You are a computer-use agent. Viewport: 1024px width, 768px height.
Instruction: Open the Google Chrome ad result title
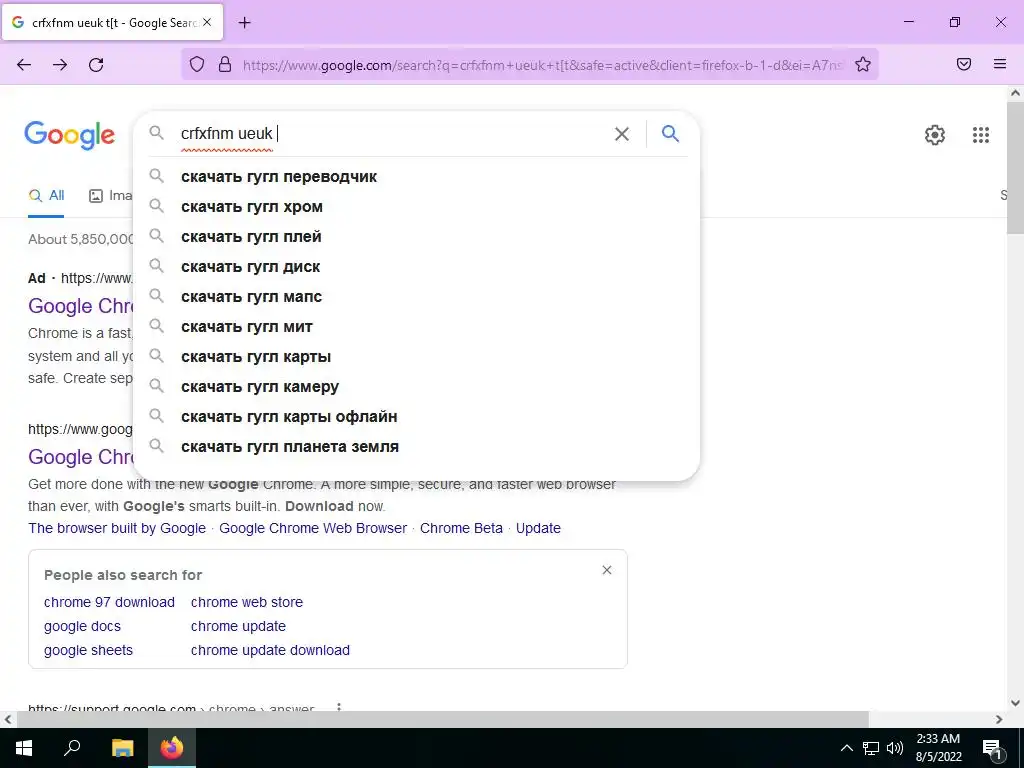coord(80,306)
